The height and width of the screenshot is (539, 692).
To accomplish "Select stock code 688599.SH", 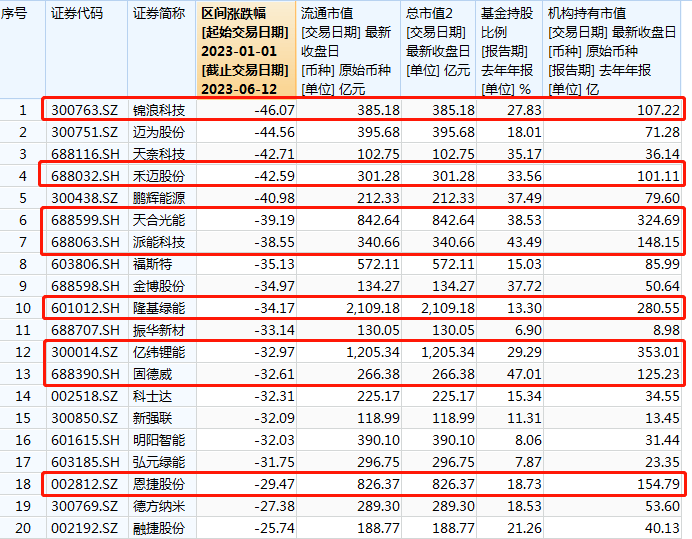I will (85, 220).
